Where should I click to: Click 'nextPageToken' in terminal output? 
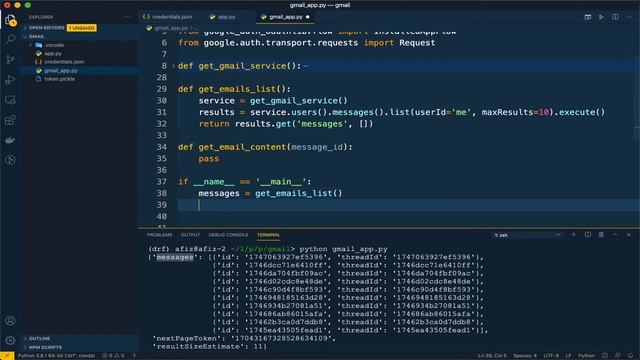[x=188, y=338]
